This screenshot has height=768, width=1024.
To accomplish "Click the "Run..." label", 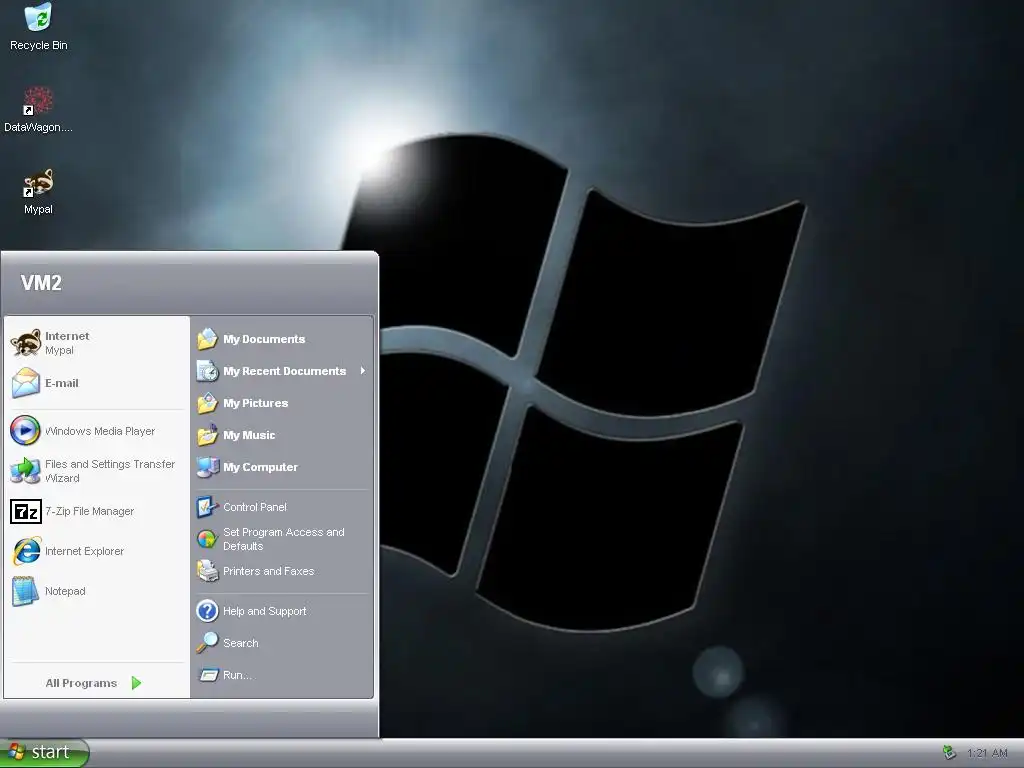I will point(237,675).
